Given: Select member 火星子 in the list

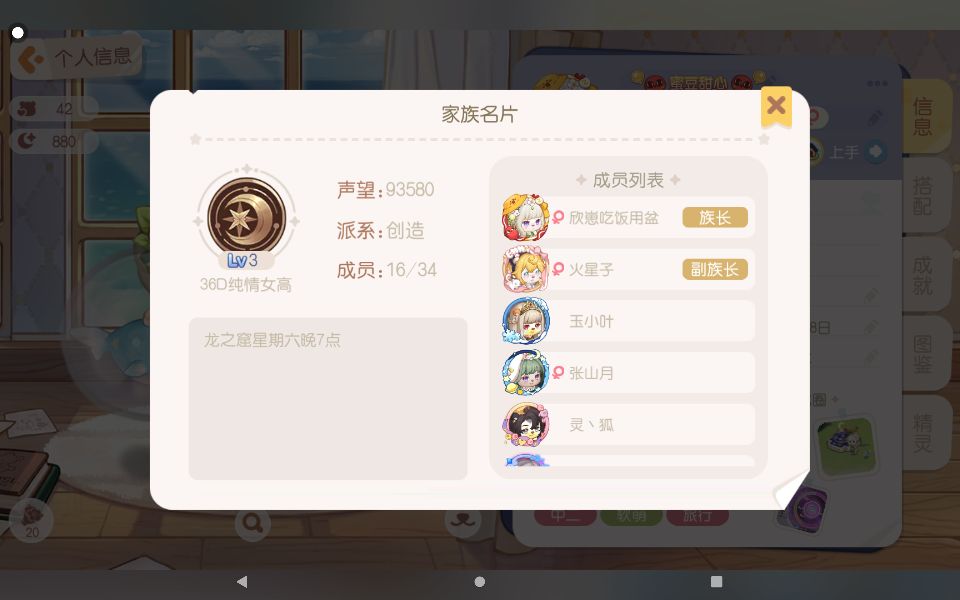Looking at the screenshot, I should pyautogui.click(x=628, y=269).
